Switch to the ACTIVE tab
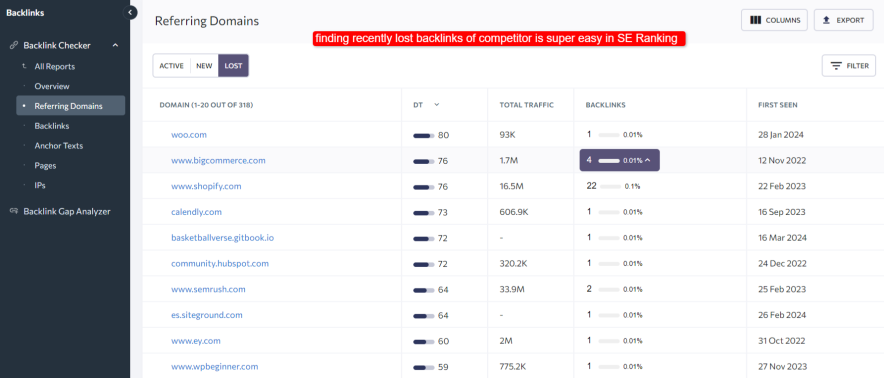The height and width of the screenshot is (378, 884). click(x=171, y=66)
